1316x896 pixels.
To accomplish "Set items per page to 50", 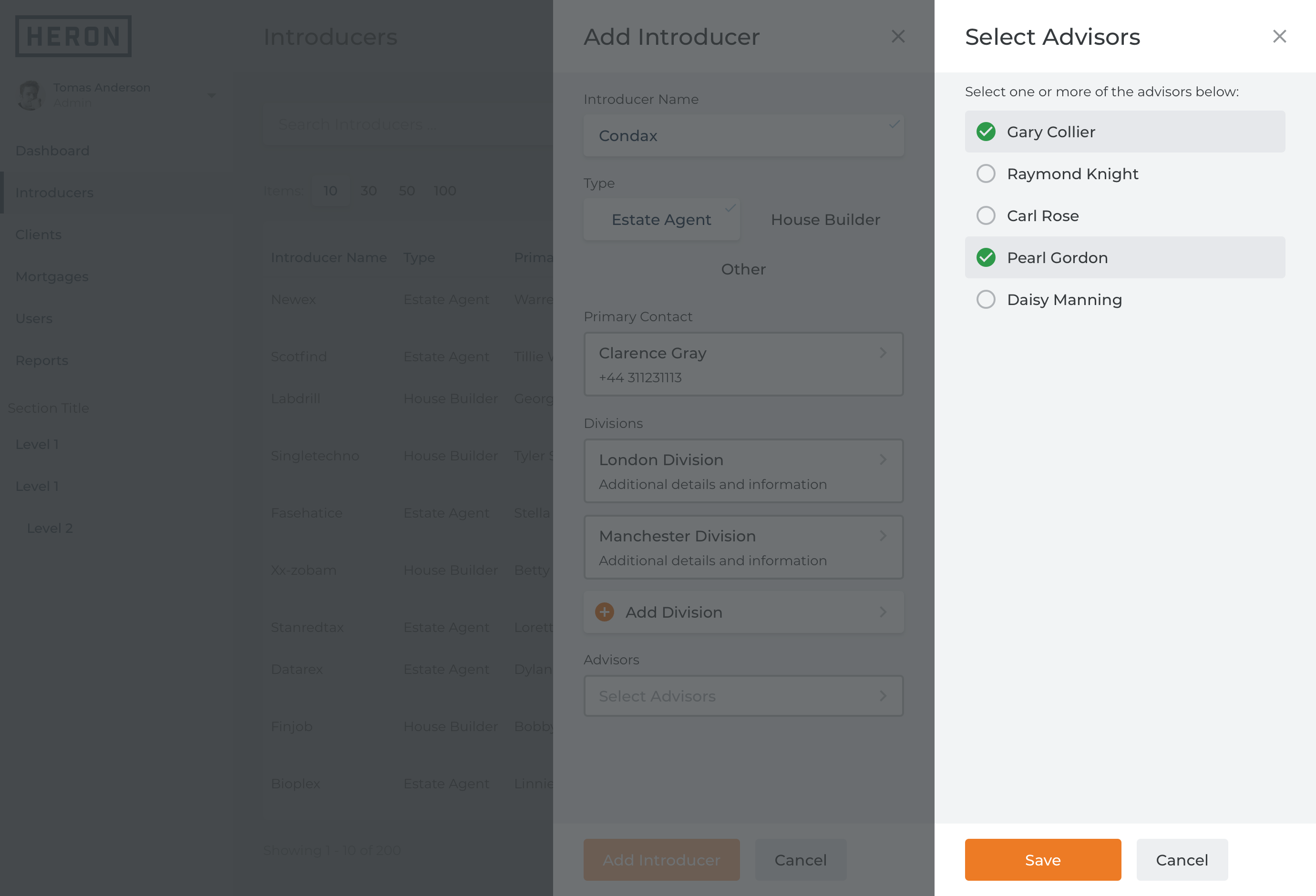I will coord(407,191).
